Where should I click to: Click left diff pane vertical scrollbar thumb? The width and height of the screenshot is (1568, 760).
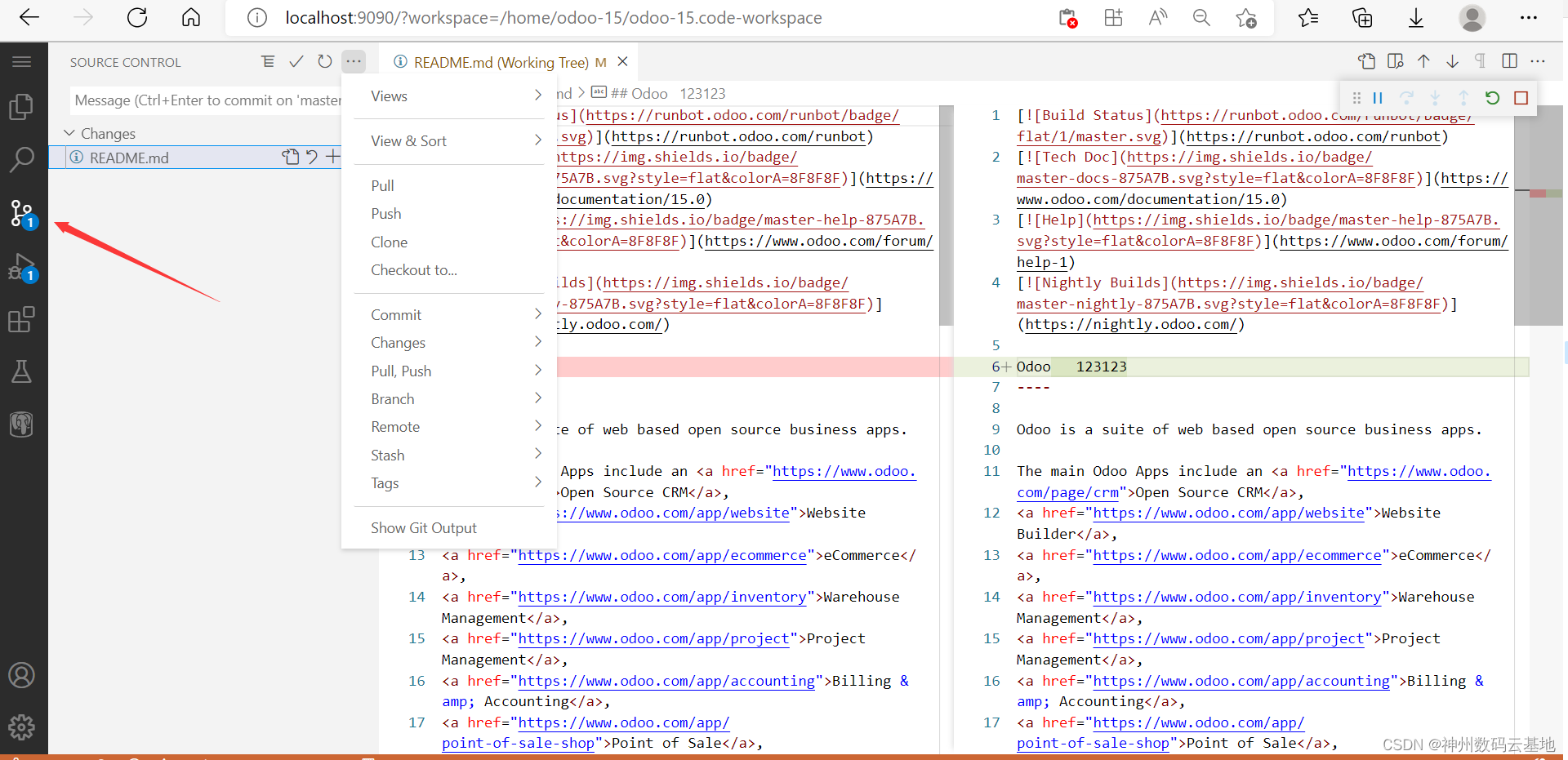coord(947,216)
